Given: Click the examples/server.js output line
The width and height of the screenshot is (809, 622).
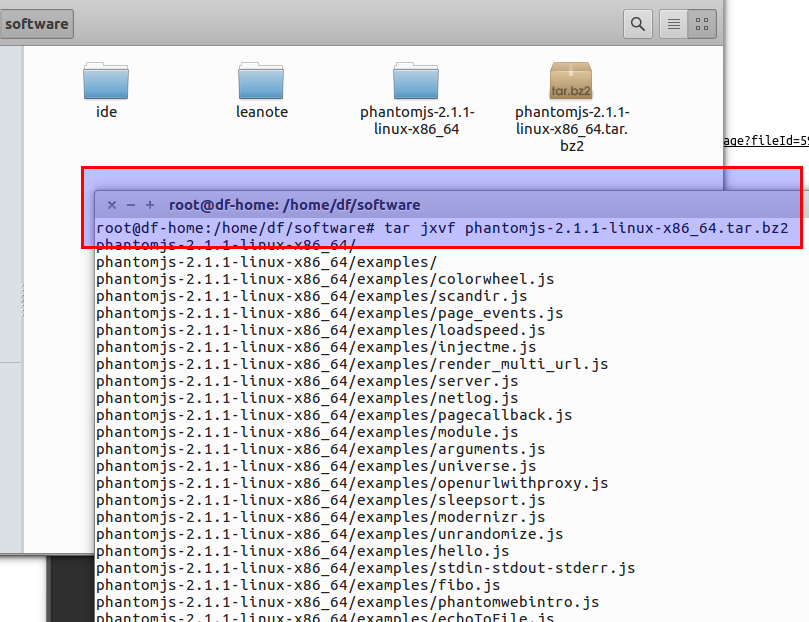Looking at the screenshot, I should pos(307,381).
